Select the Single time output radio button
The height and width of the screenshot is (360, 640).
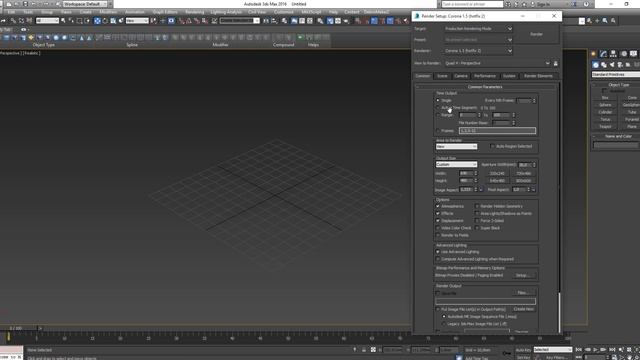point(438,100)
